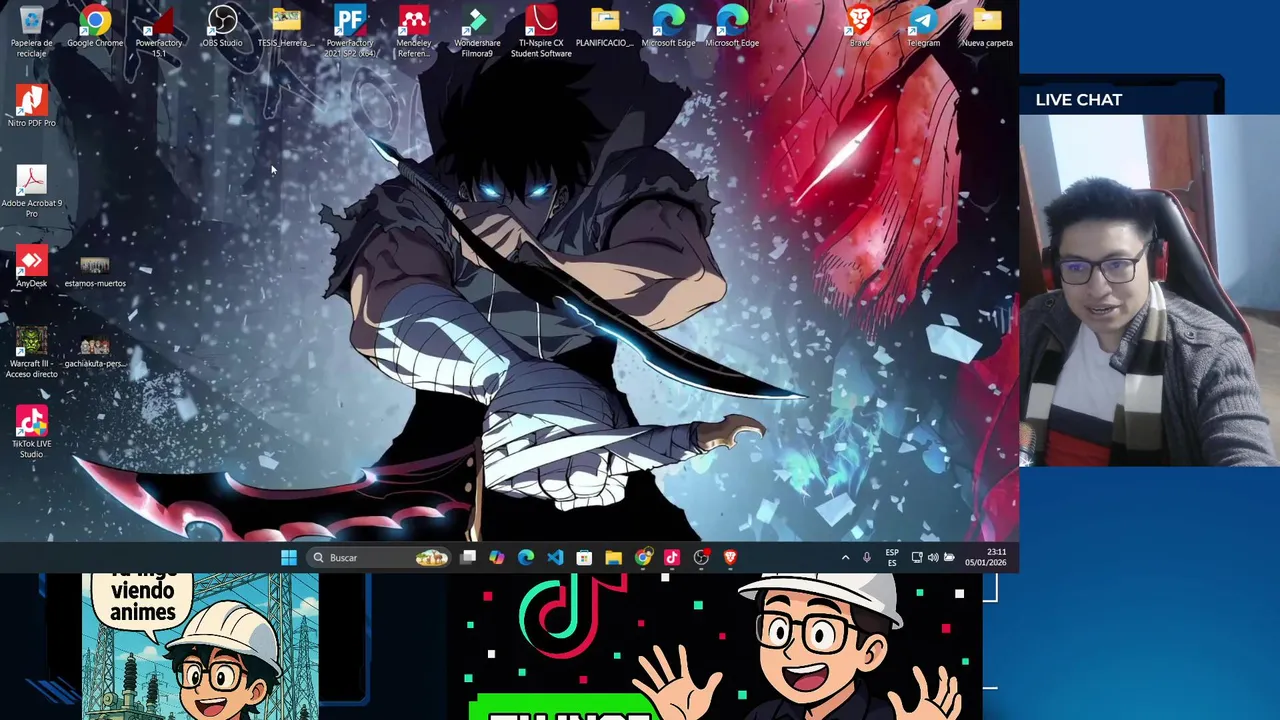
Task: Select the Wondershare Filmora9 desktop shortcut
Action: point(477,30)
